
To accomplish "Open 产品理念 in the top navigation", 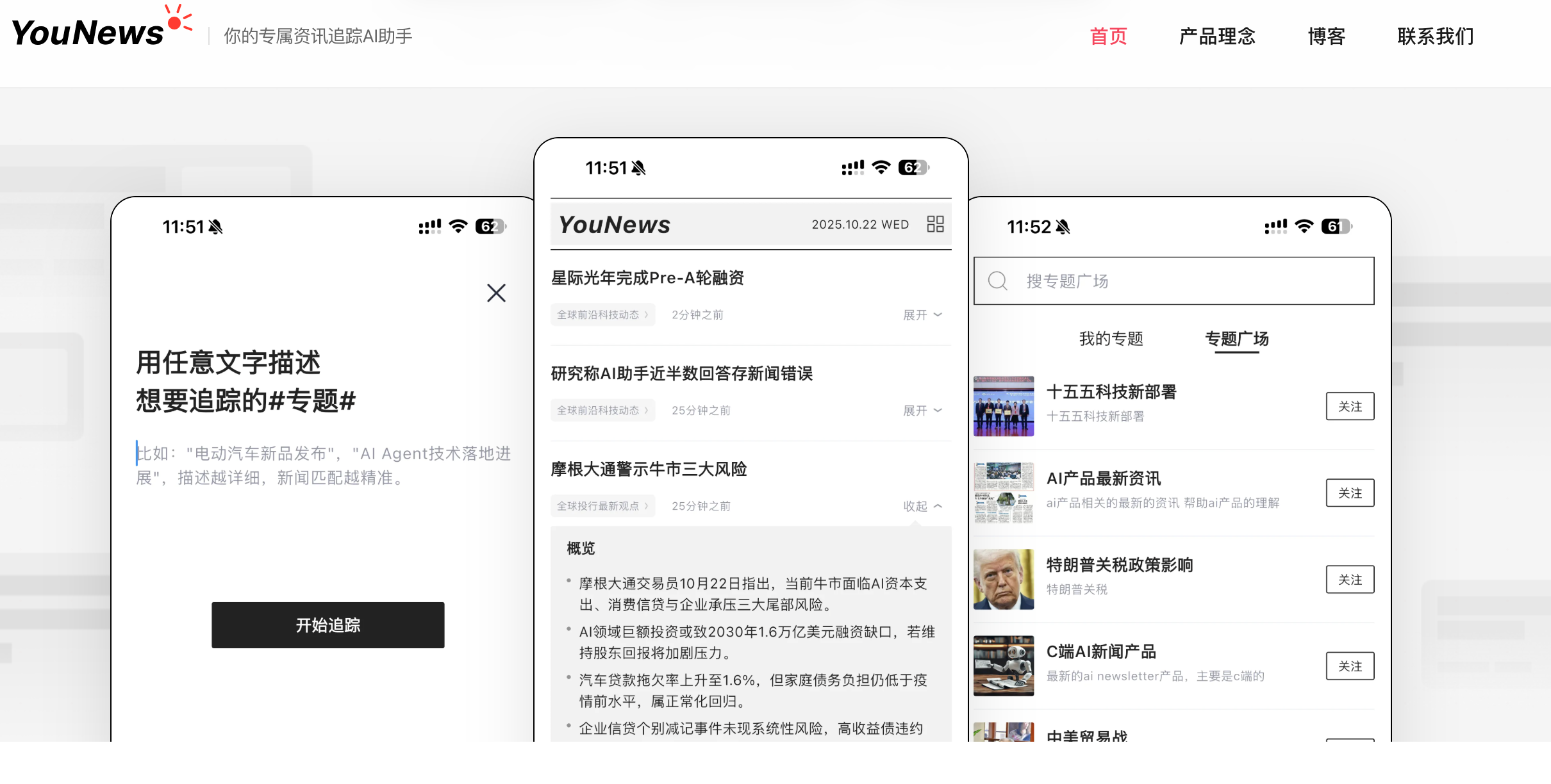I will pyautogui.click(x=1216, y=37).
